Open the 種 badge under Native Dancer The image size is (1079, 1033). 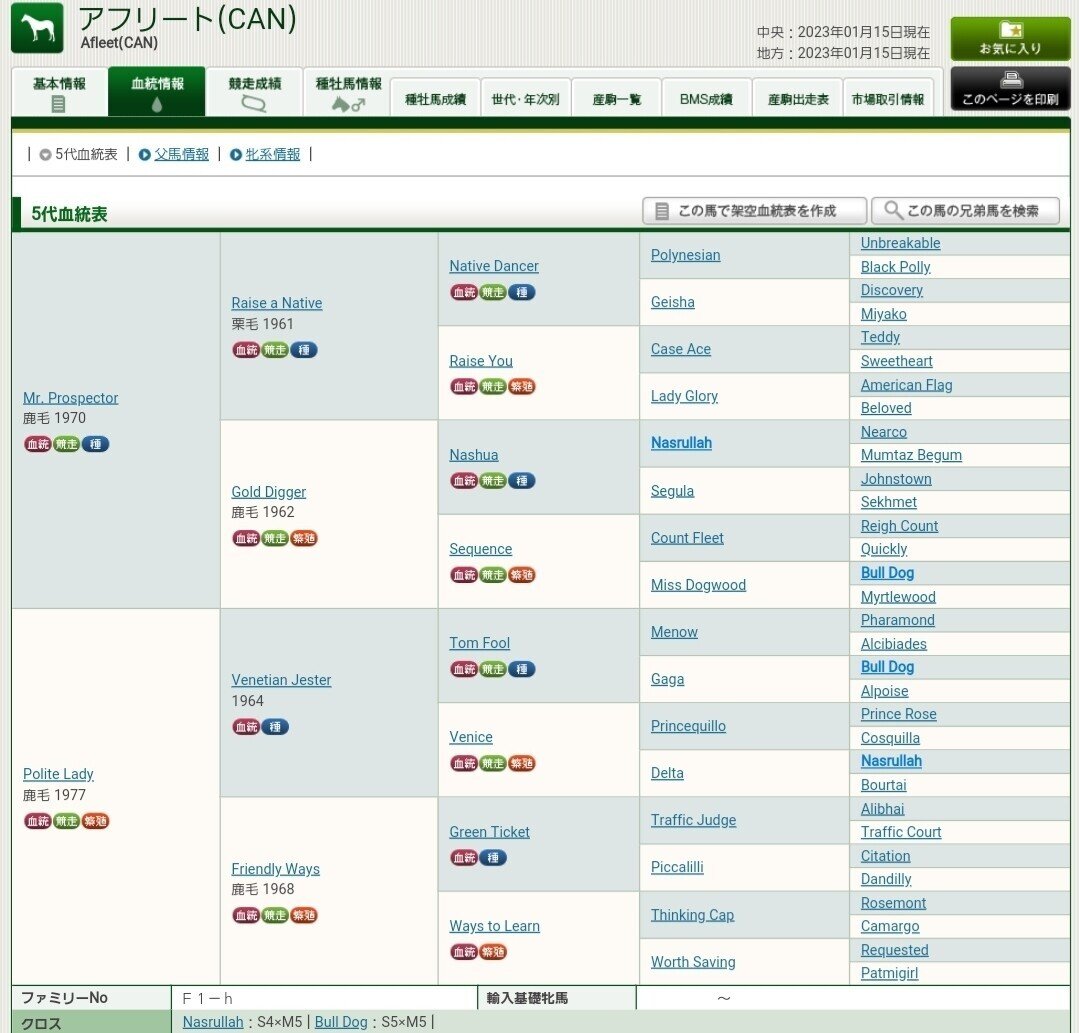pyautogui.click(x=522, y=292)
